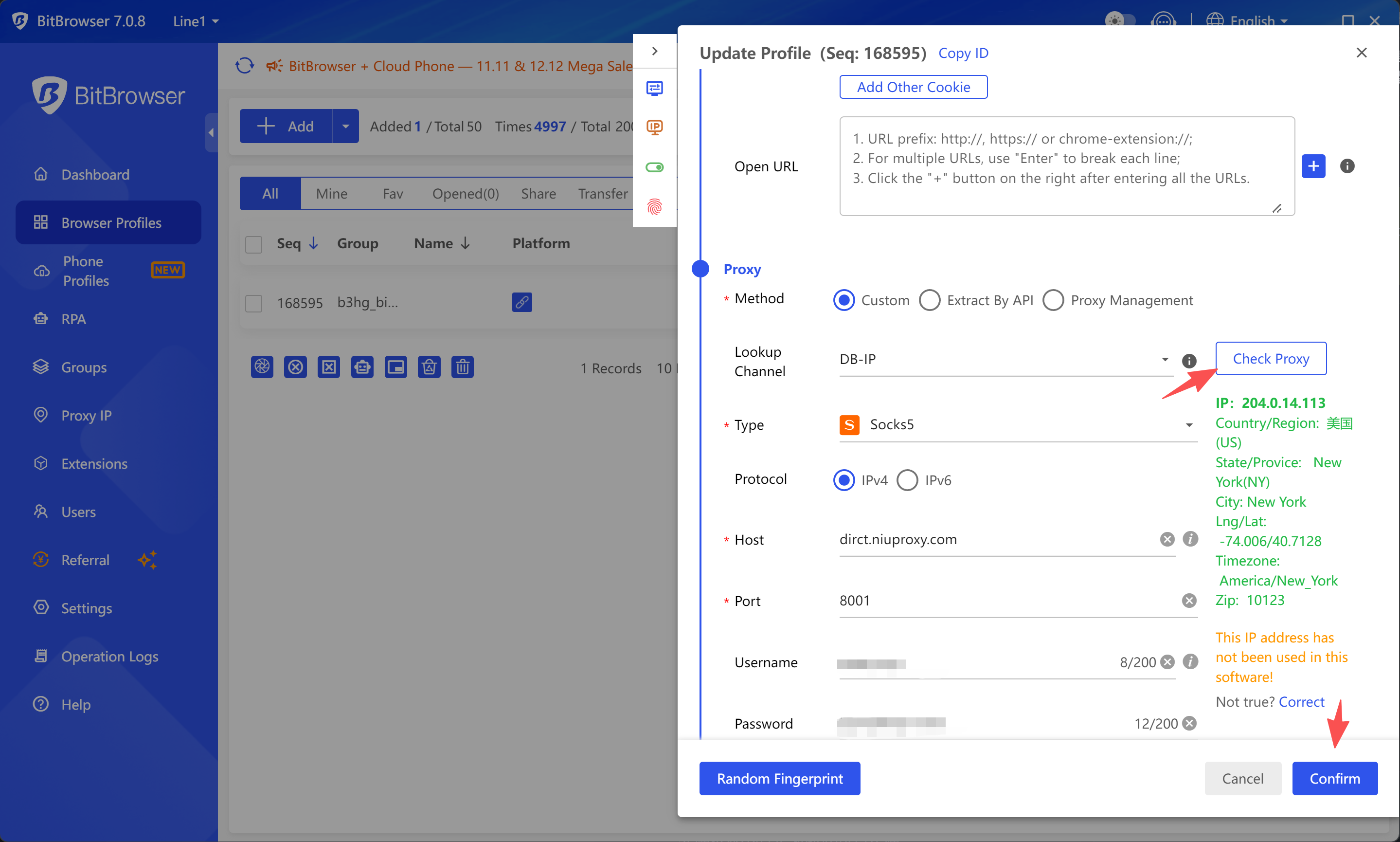Open Phone Profiles in the sidebar

(108, 271)
